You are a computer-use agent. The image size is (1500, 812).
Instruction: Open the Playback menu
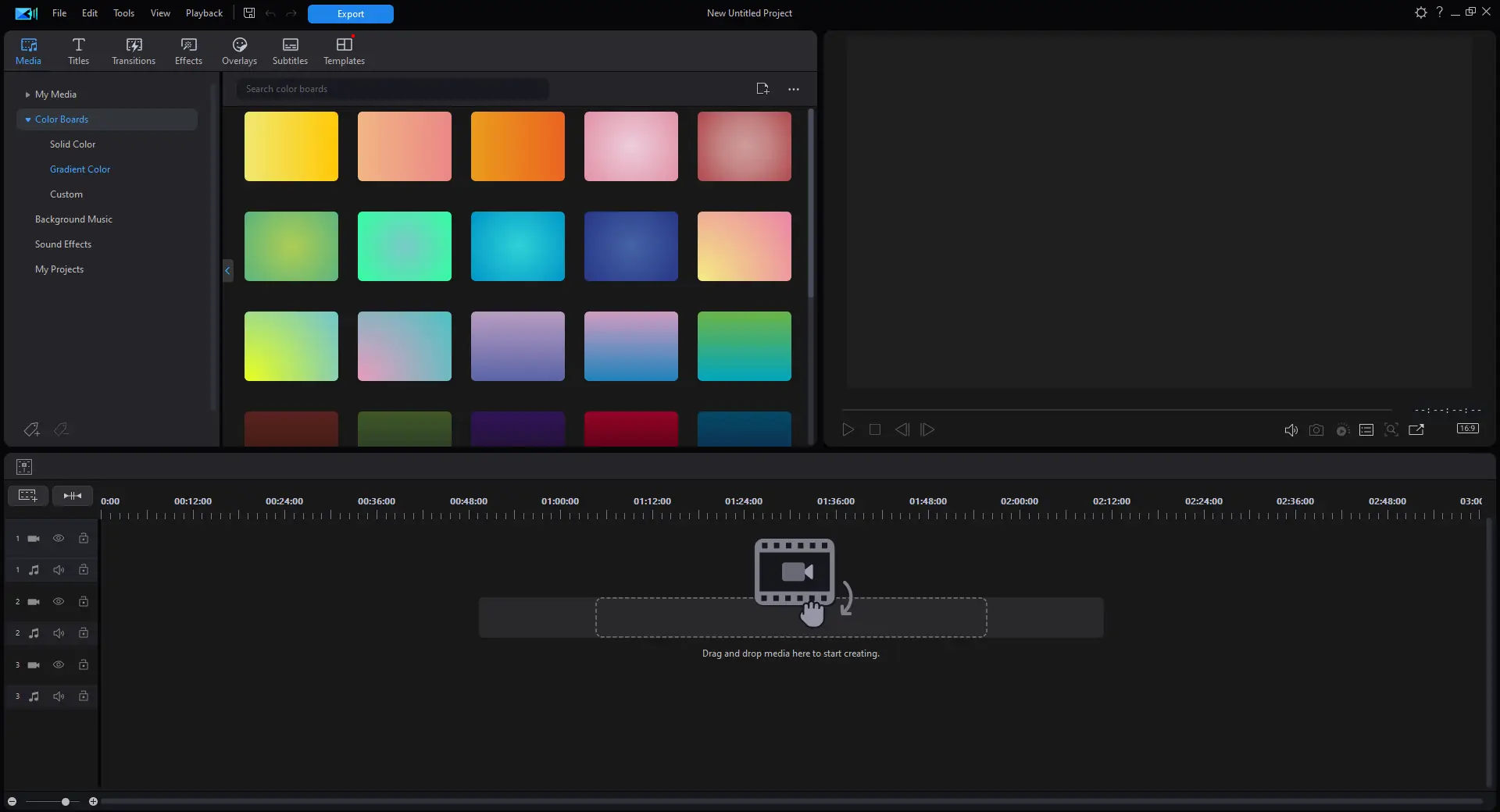(x=204, y=13)
